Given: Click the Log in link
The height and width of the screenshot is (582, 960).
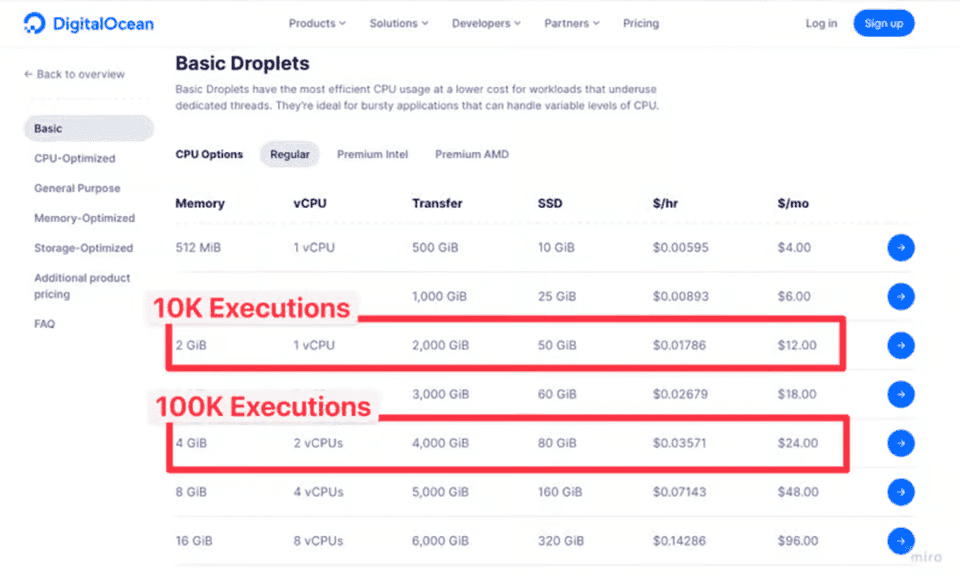Looking at the screenshot, I should coord(821,23).
